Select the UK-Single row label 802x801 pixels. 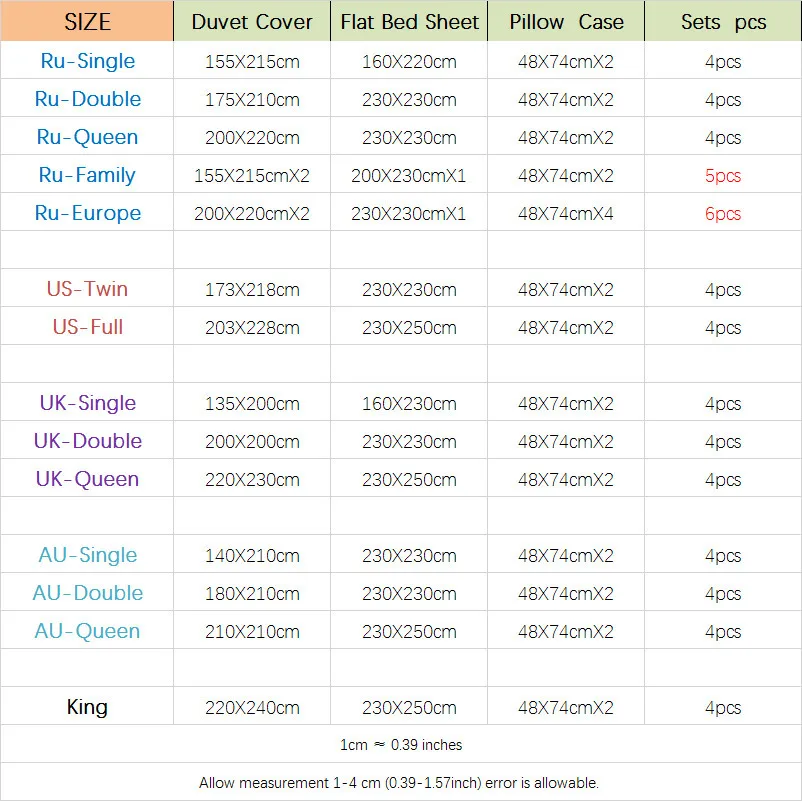pyautogui.click(x=87, y=403)
